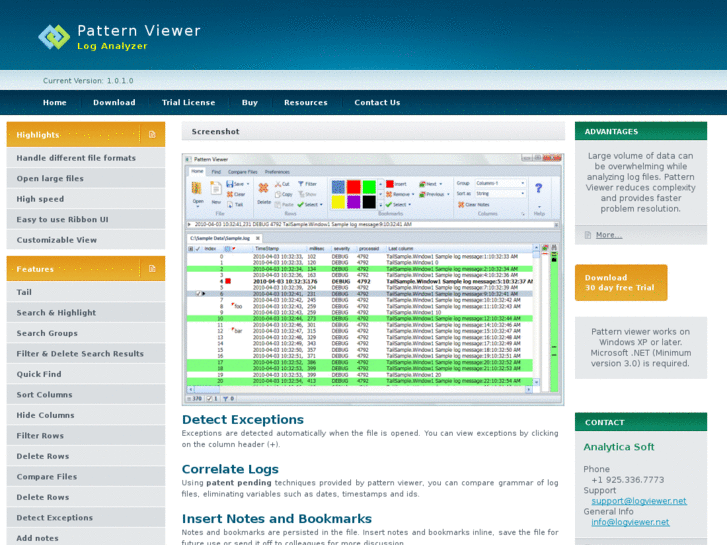
Task: Click the document icon beside More...
Action: (588, 235)
